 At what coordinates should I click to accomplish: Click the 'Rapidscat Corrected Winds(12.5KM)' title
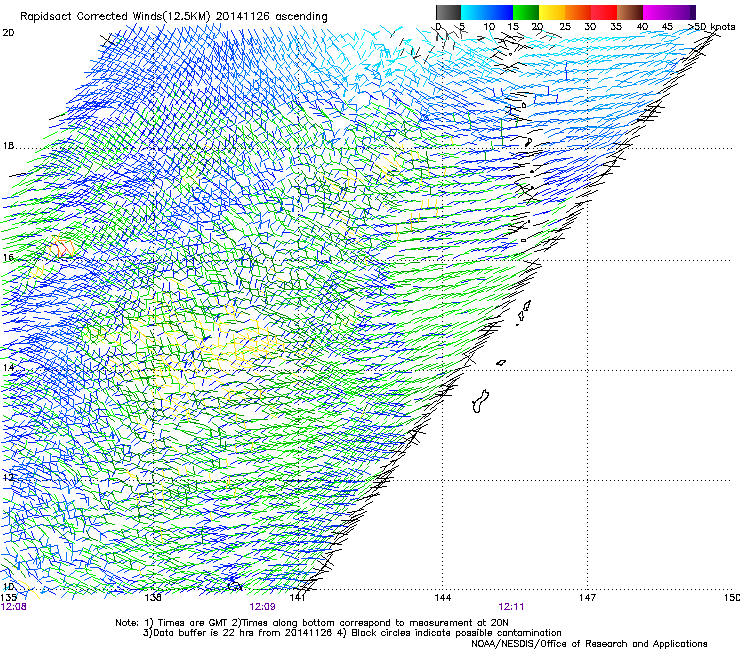click(115, 16)
